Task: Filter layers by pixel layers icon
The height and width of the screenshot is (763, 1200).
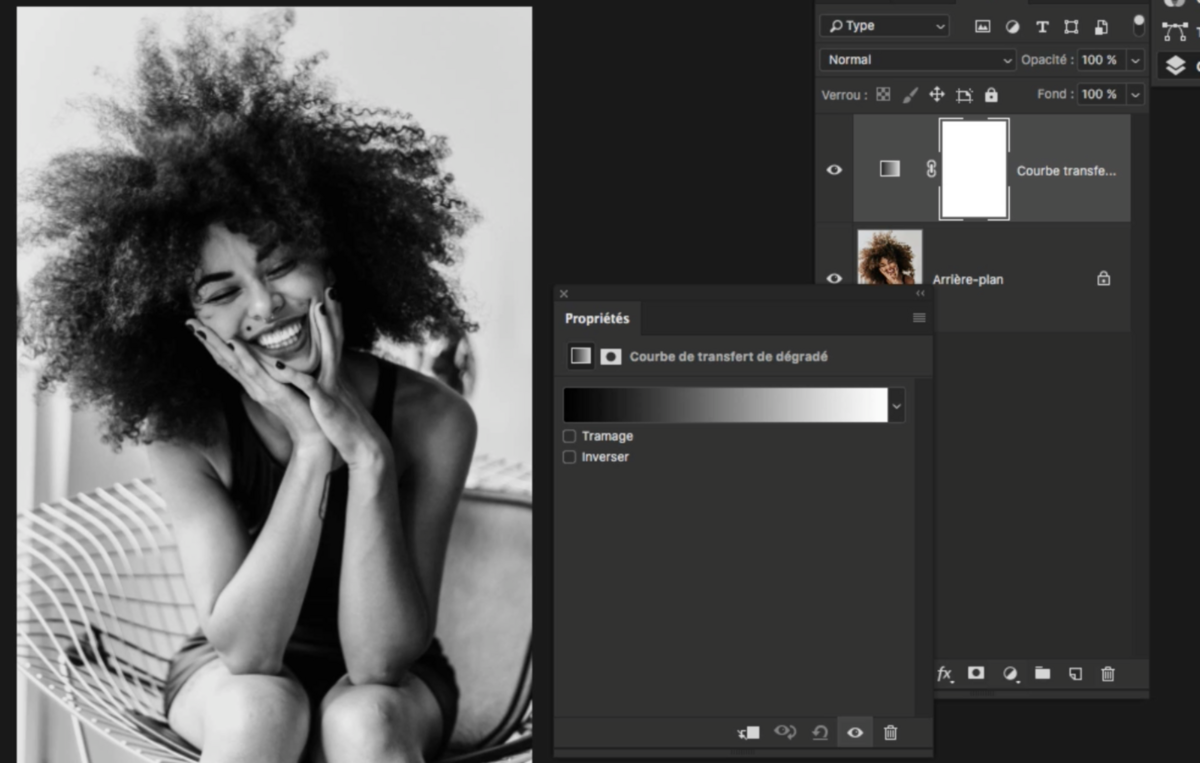Action: point(982,27)
